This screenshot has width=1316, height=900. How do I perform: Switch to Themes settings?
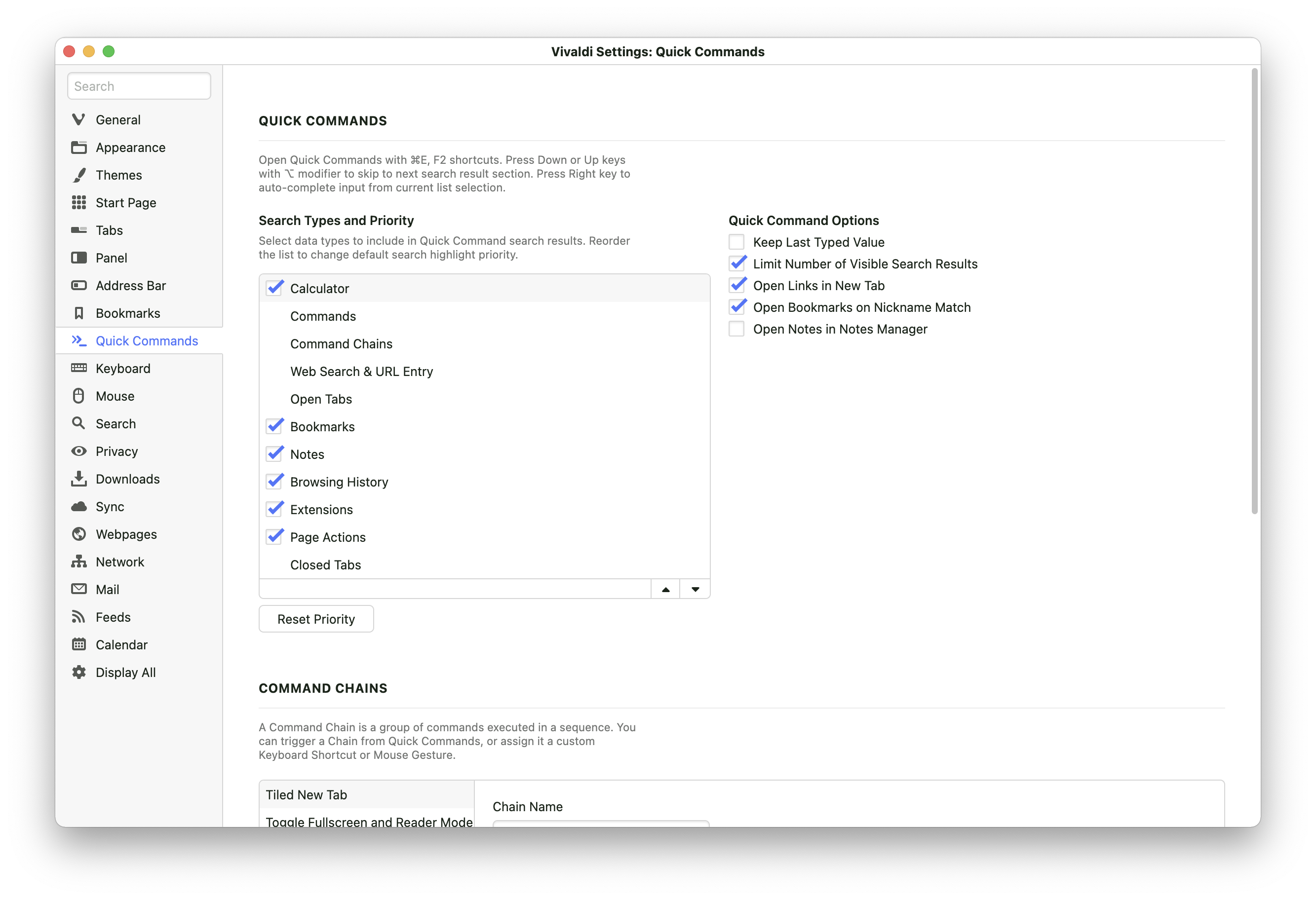tap(139, 175)
